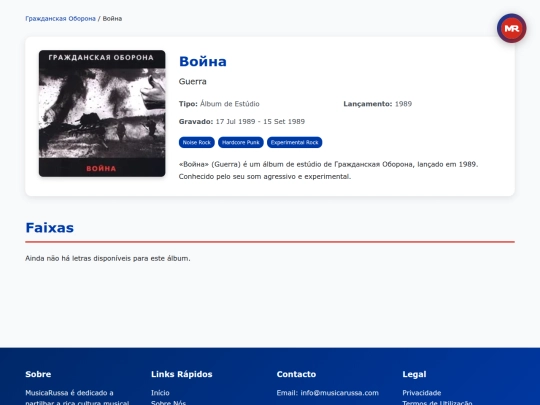
Task: Select the Hardcore Punk genre tag
Action: point(241,143)
